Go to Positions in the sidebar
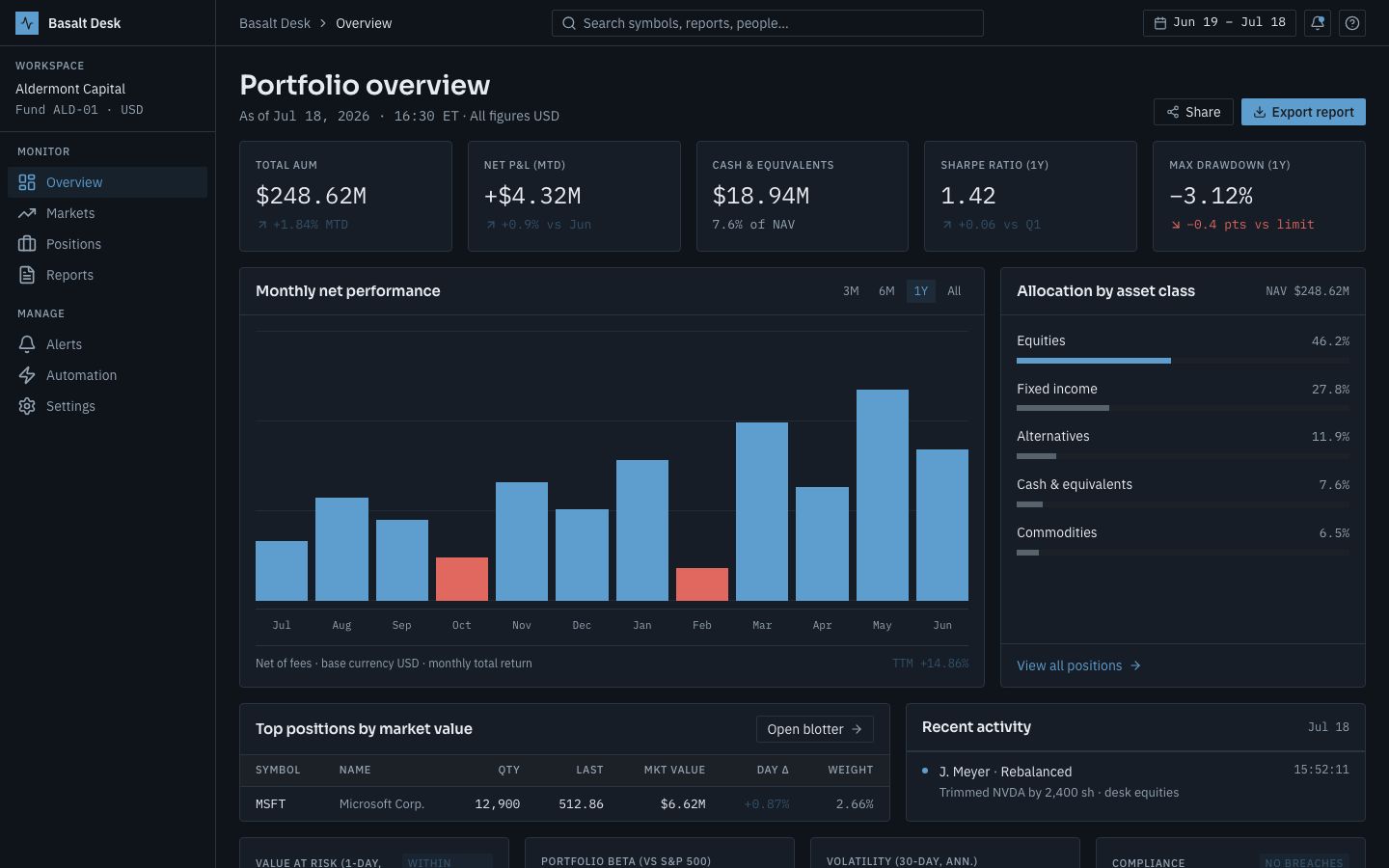 tap(108, 244)
